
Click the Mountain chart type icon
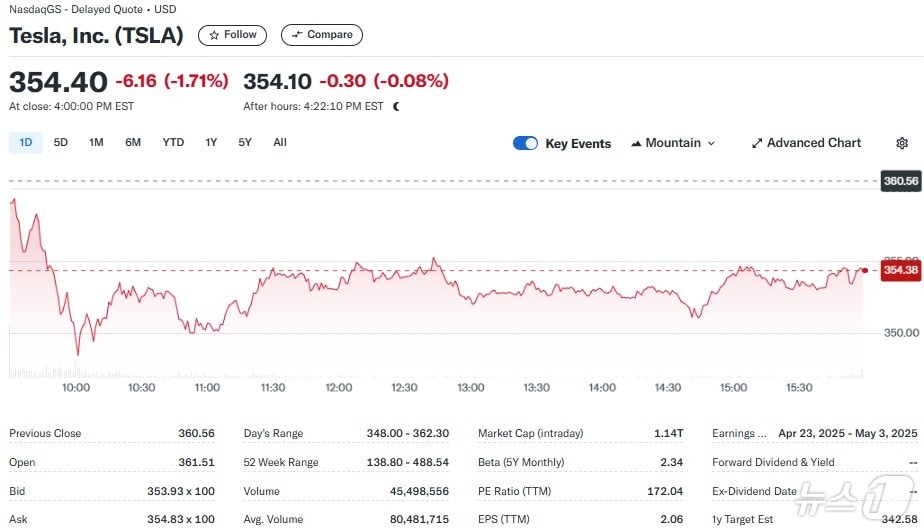(x=636, y=143)
